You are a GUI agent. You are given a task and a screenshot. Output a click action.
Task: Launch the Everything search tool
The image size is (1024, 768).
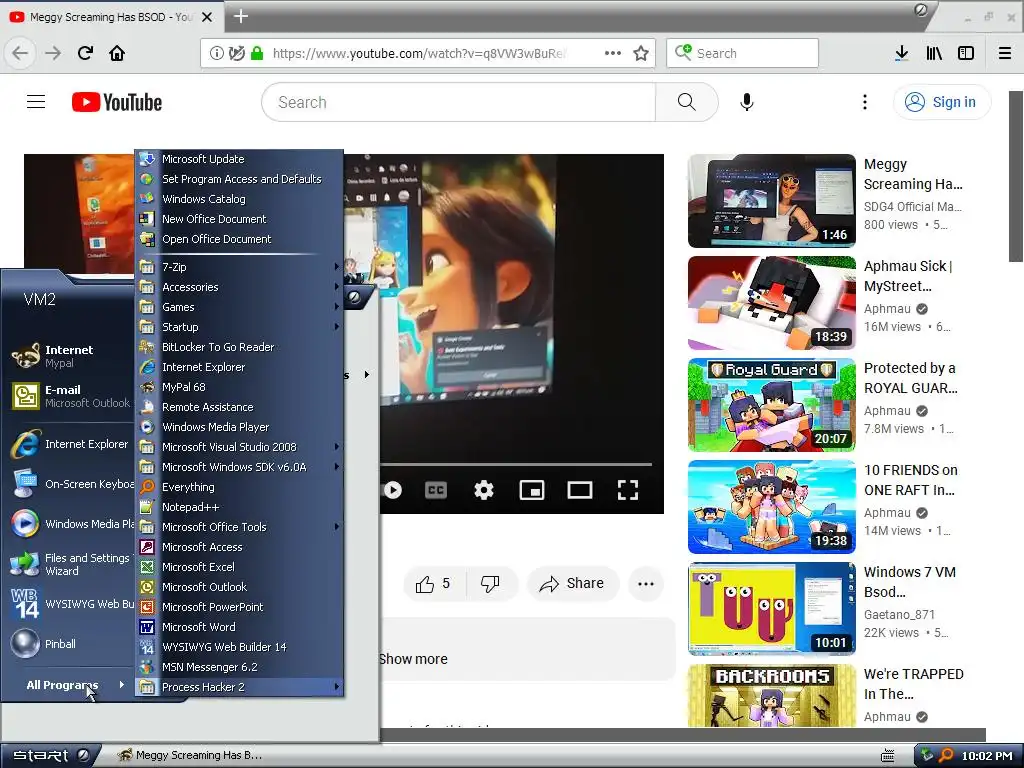[x=239, y=487]
